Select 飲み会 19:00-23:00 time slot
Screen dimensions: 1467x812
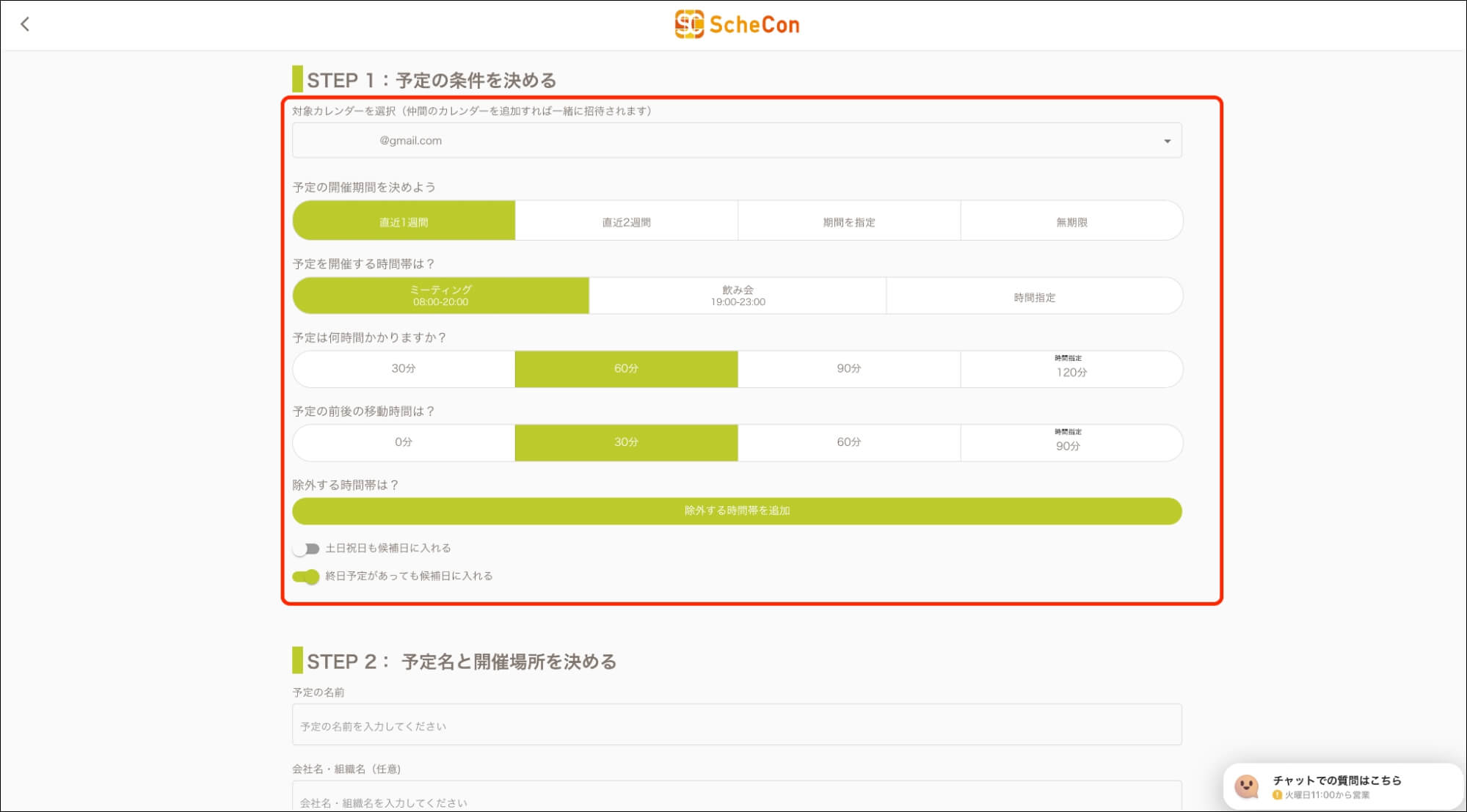pyautogui.click(x=738, y=296)
